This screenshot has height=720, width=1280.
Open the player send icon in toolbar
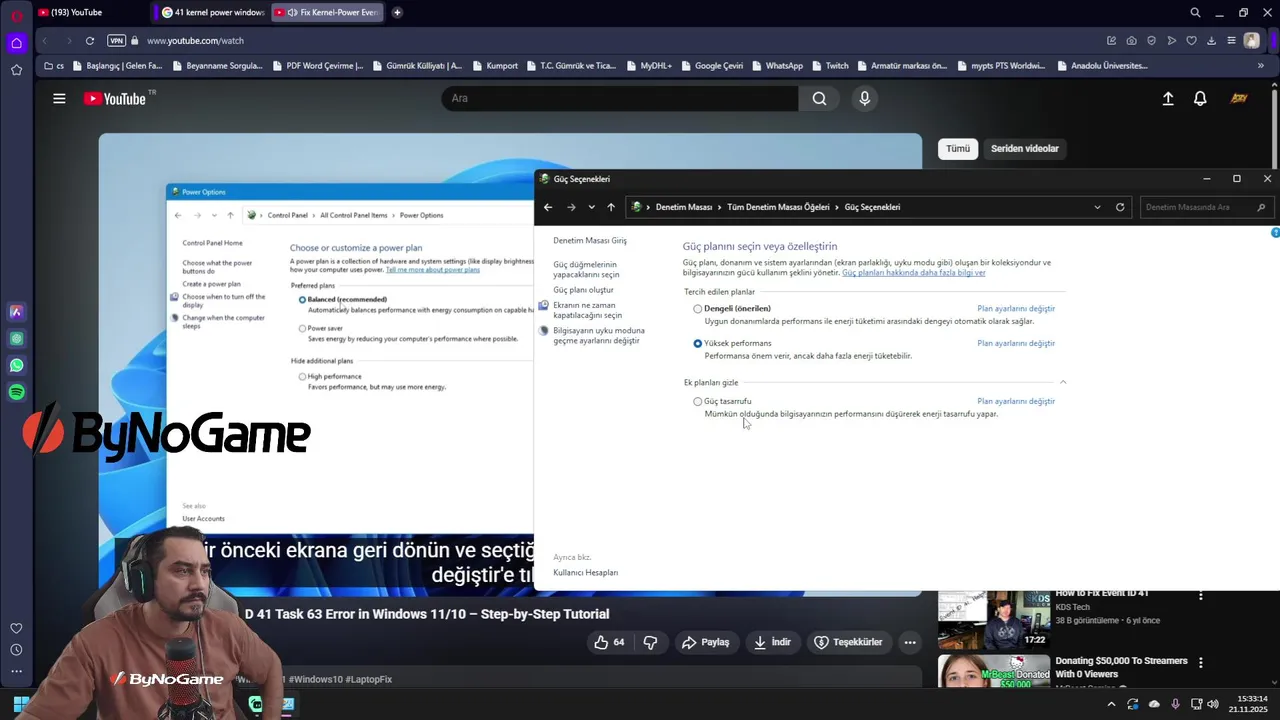(x=1171, y=41)
